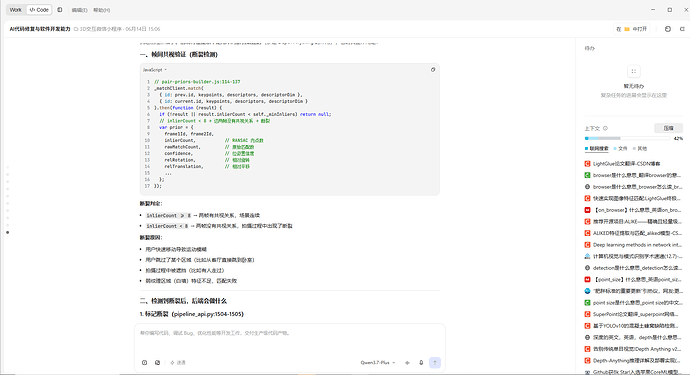Screen dimensions: 690x375
Task: Jump to last conversation outline dot
Action: (x=7, y=232)
